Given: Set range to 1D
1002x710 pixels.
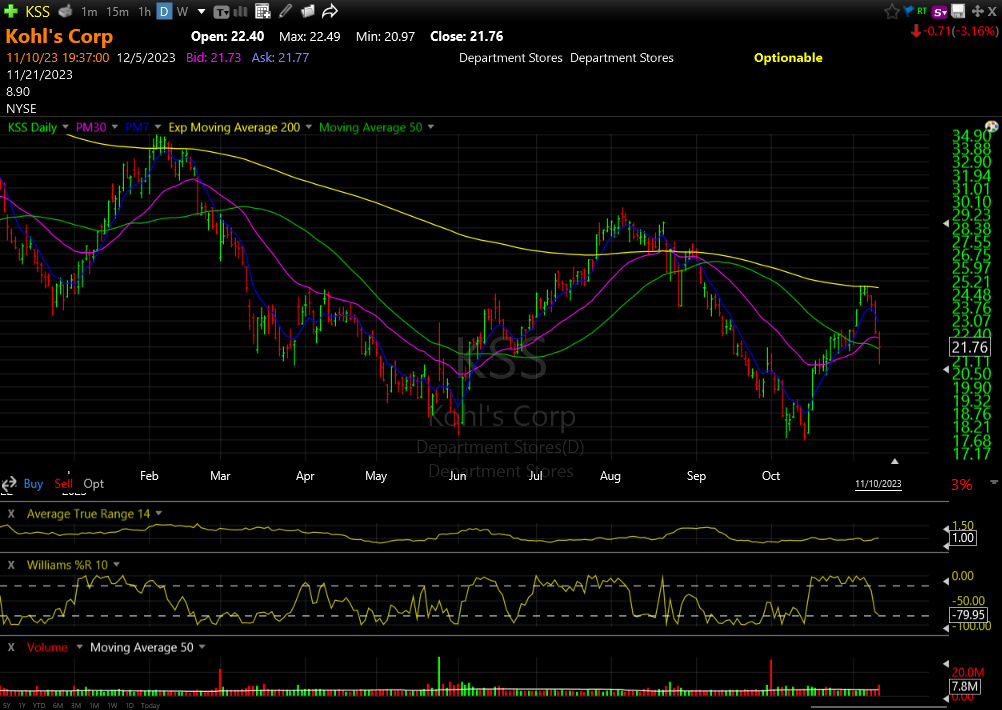Looking at the screenshot, I should click(129, 706).
